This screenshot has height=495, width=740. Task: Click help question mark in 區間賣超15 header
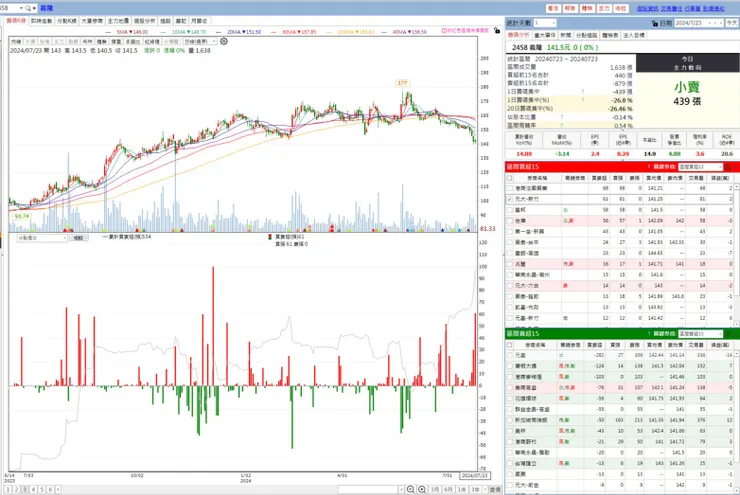click(x=649, y=334)
